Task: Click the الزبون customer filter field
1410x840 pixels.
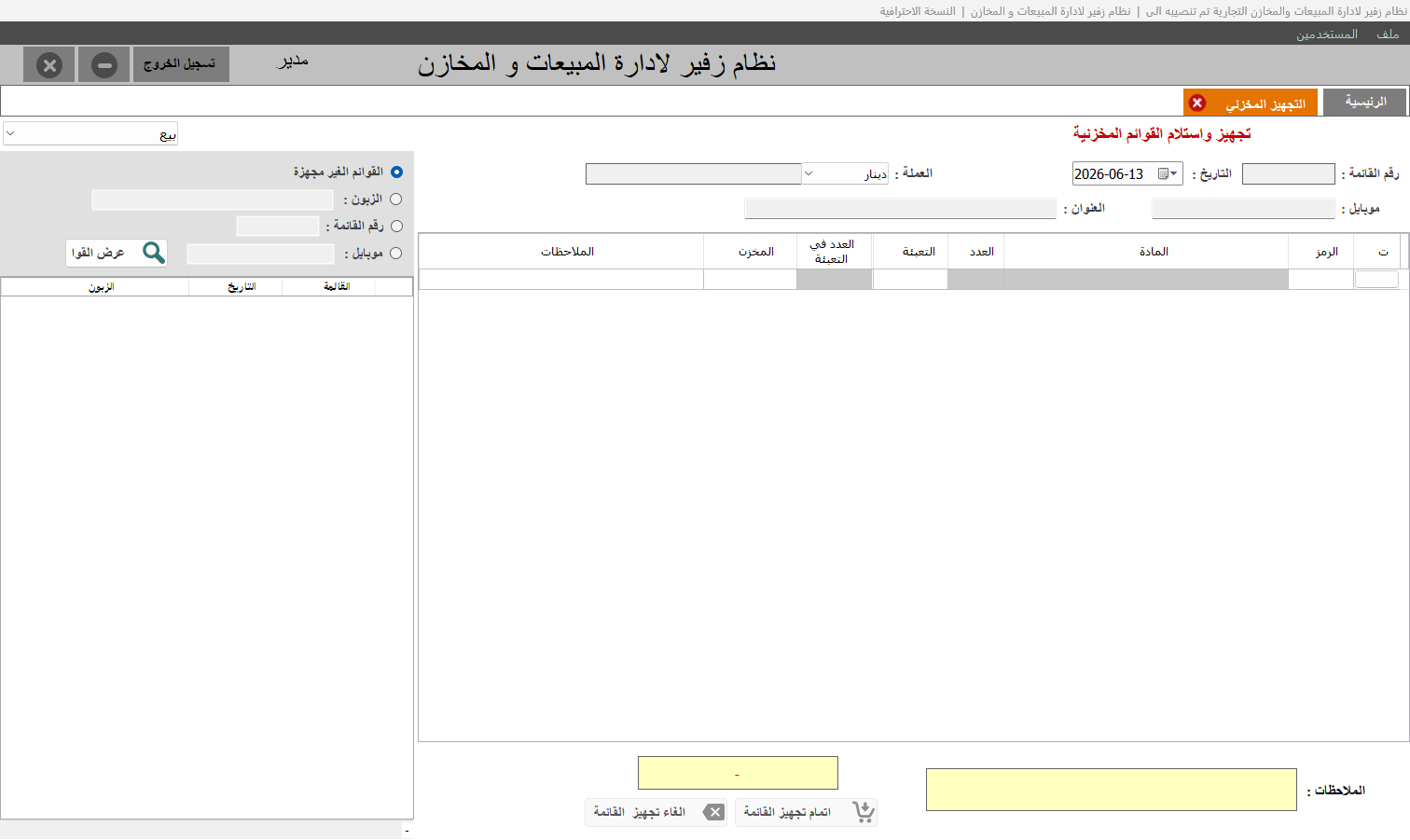Action: (x=213, y=200)
